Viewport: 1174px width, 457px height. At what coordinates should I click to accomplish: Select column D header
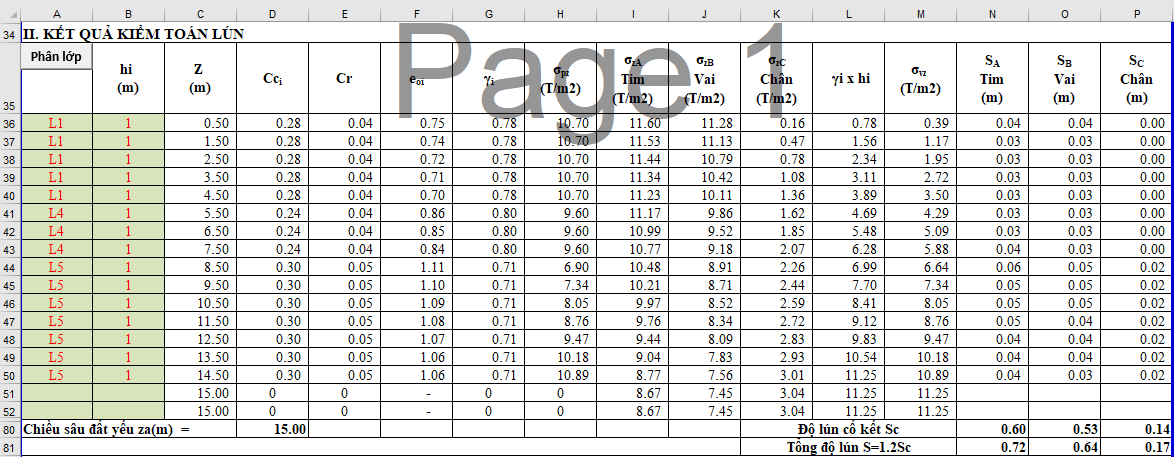coord(273,12)
